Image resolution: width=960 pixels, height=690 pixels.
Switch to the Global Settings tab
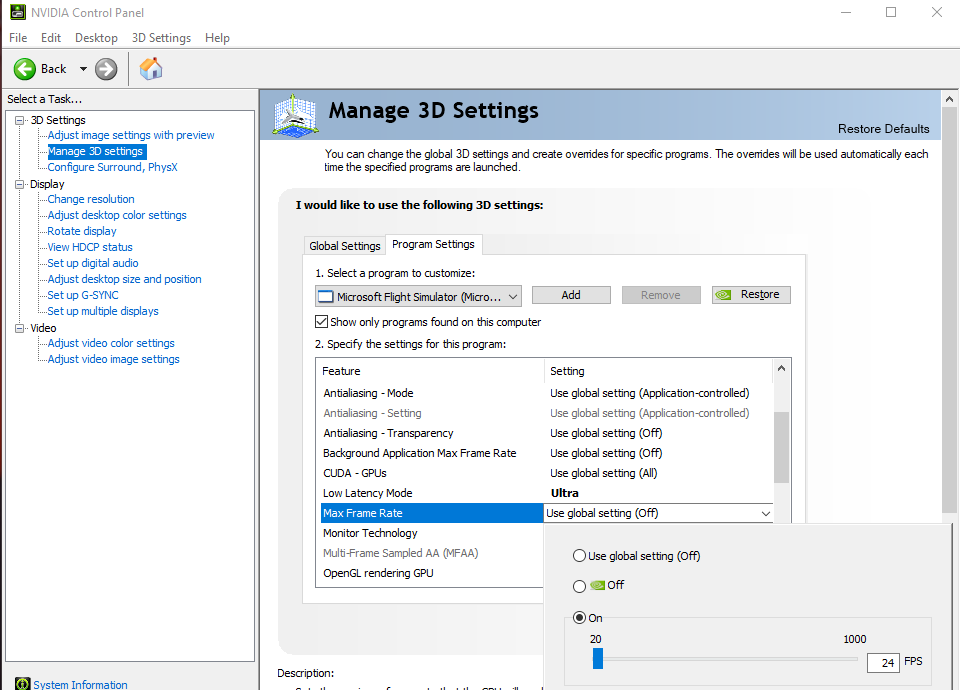[345, 246]
